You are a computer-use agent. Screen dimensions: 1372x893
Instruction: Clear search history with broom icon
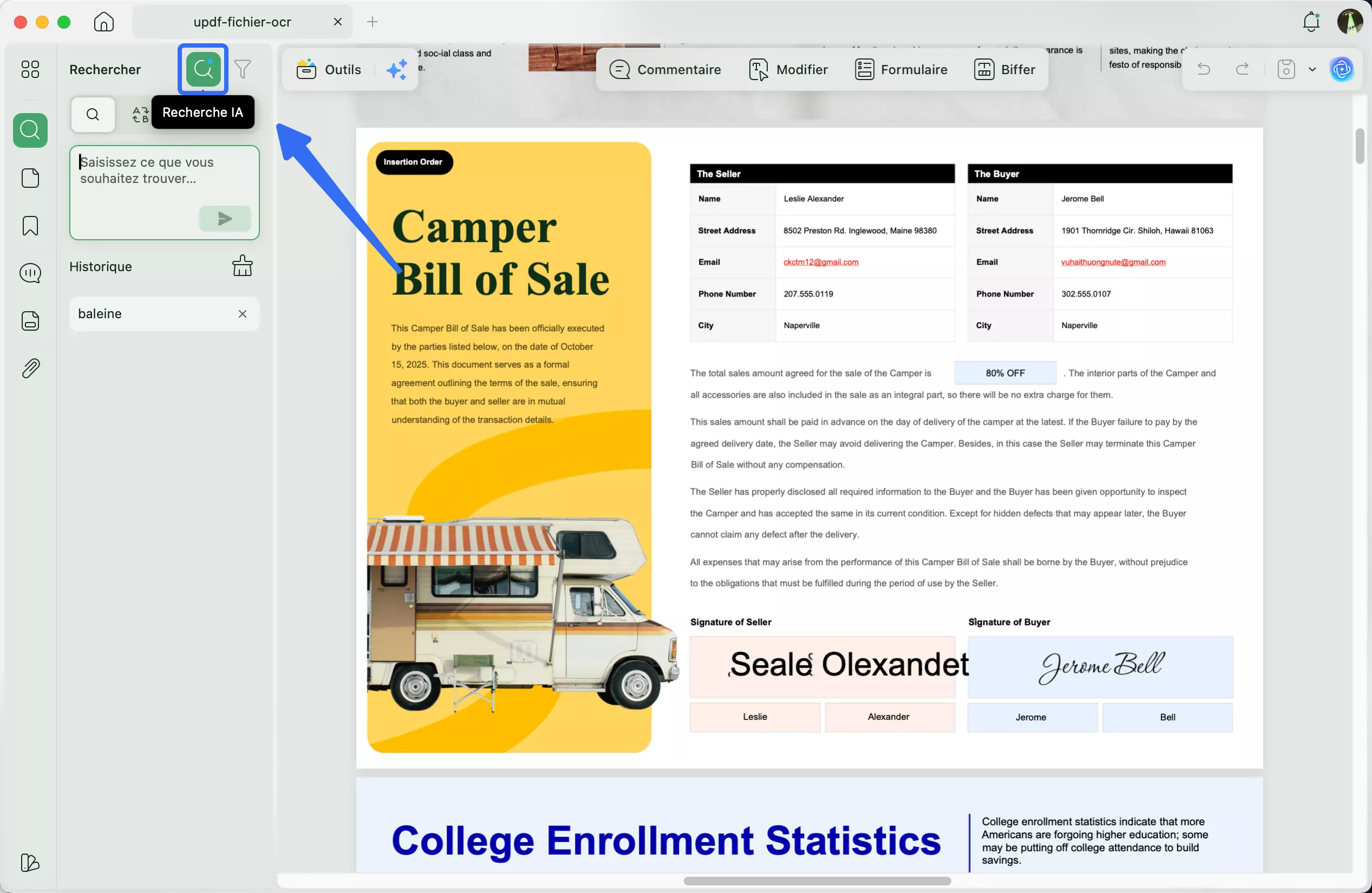tap(242, 266)
